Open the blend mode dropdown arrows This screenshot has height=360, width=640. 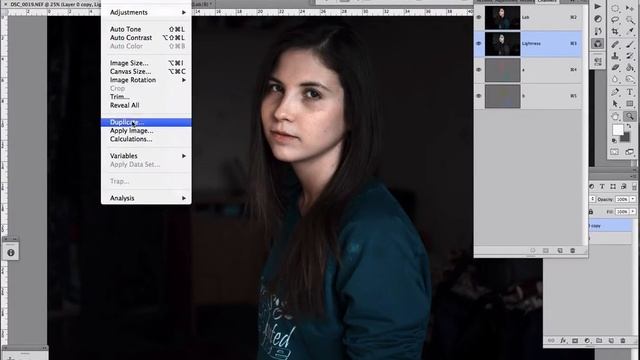(593, 199)
